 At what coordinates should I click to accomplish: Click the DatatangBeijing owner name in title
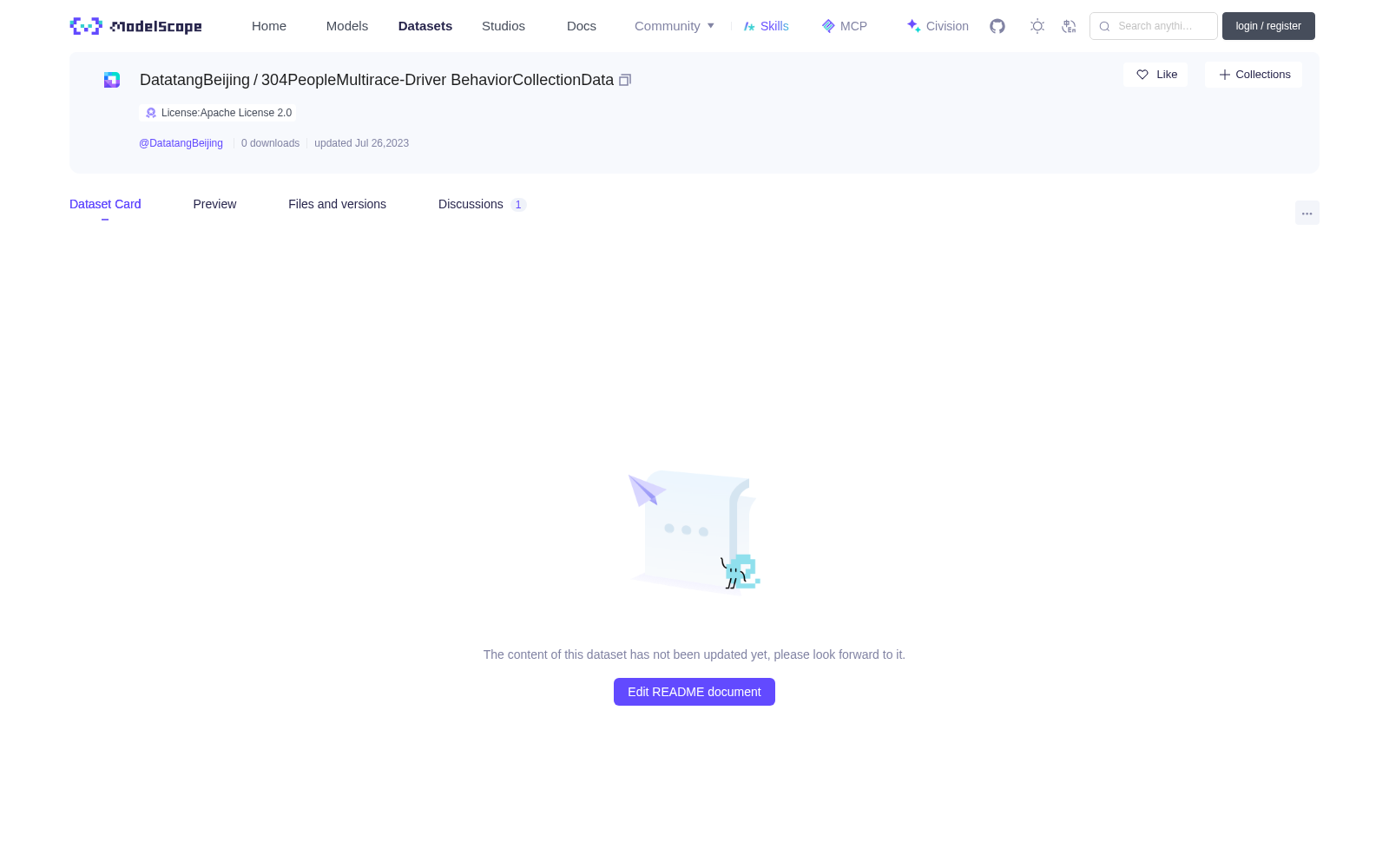coord(194,80)
